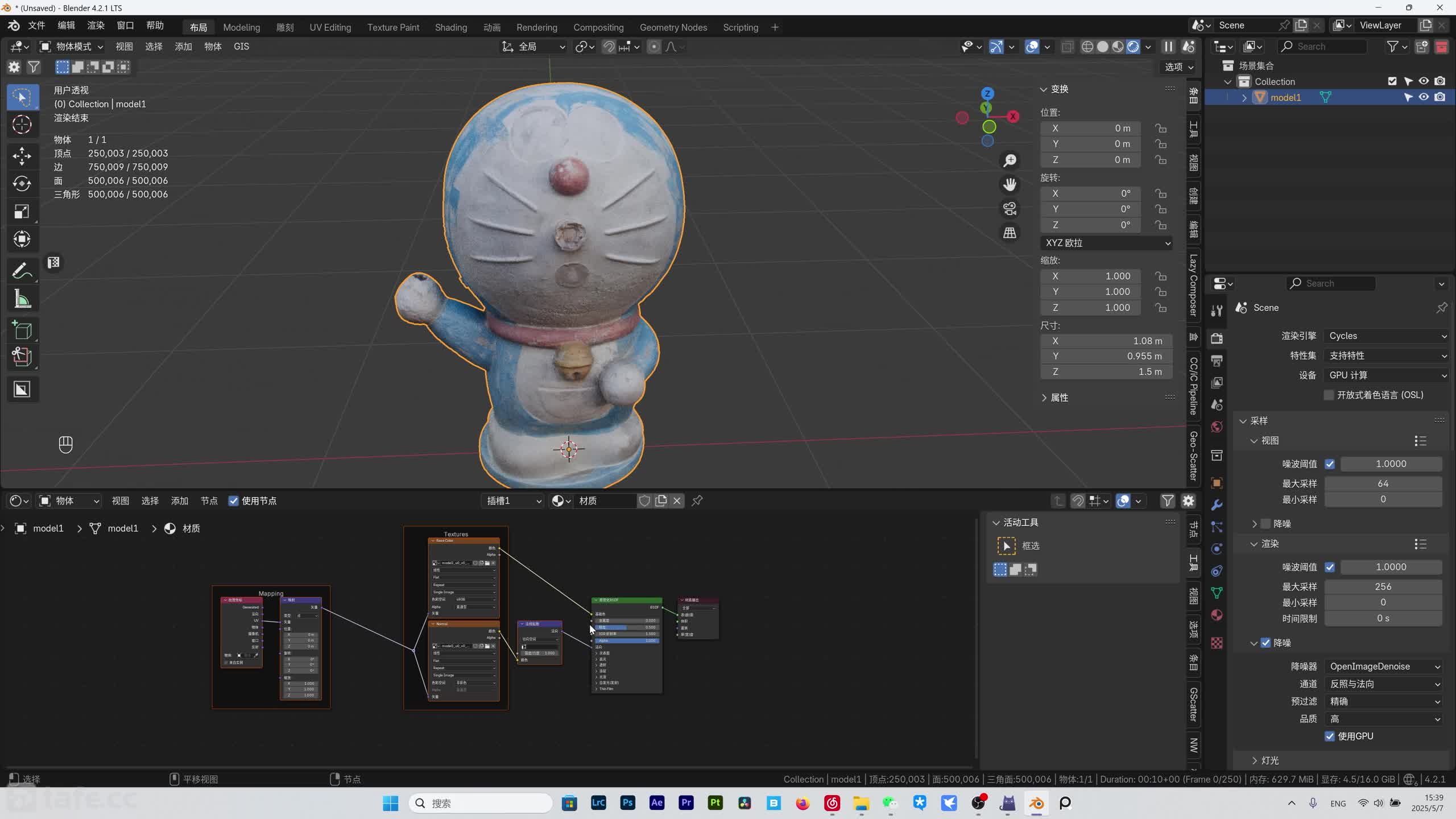Toggle camera view icon in viewport
1456x819 pixels.
click(x=1010, y=209)
